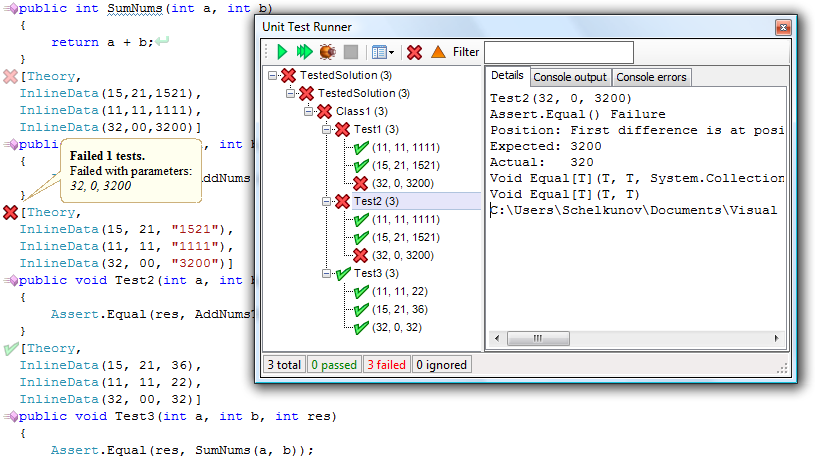This screenshot has height=460, width=815.
Task: Switch to the Console output tab
Action: pyautogui.click(x=569, y=77)
